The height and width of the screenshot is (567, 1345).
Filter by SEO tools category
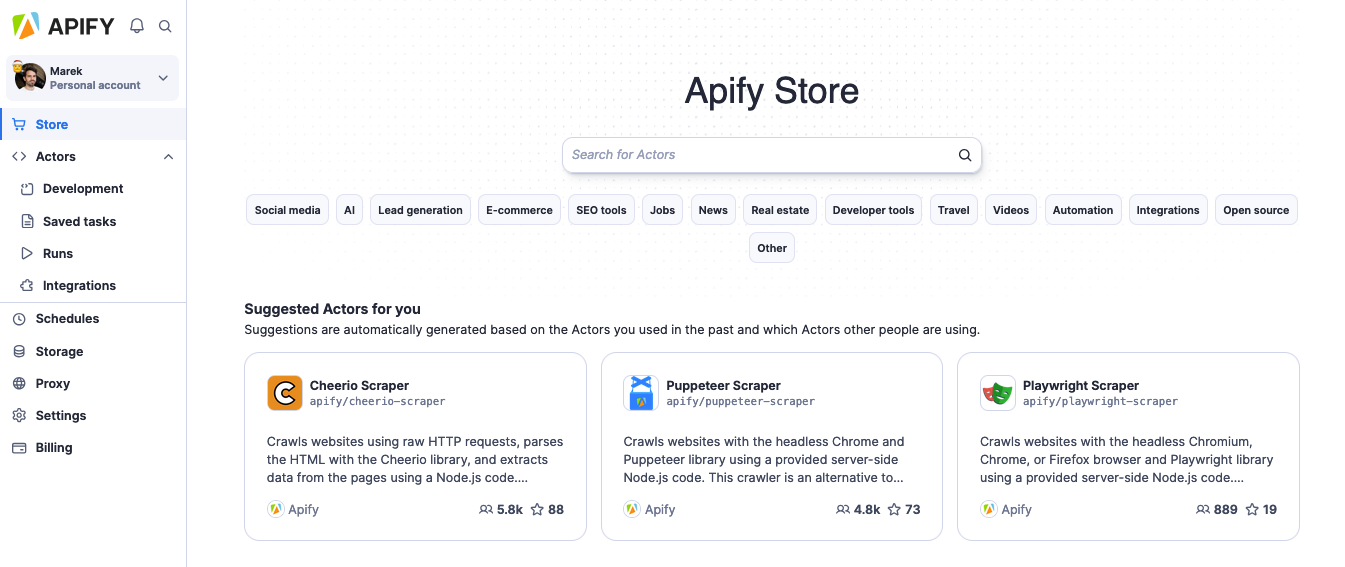(x=601, y=210)
